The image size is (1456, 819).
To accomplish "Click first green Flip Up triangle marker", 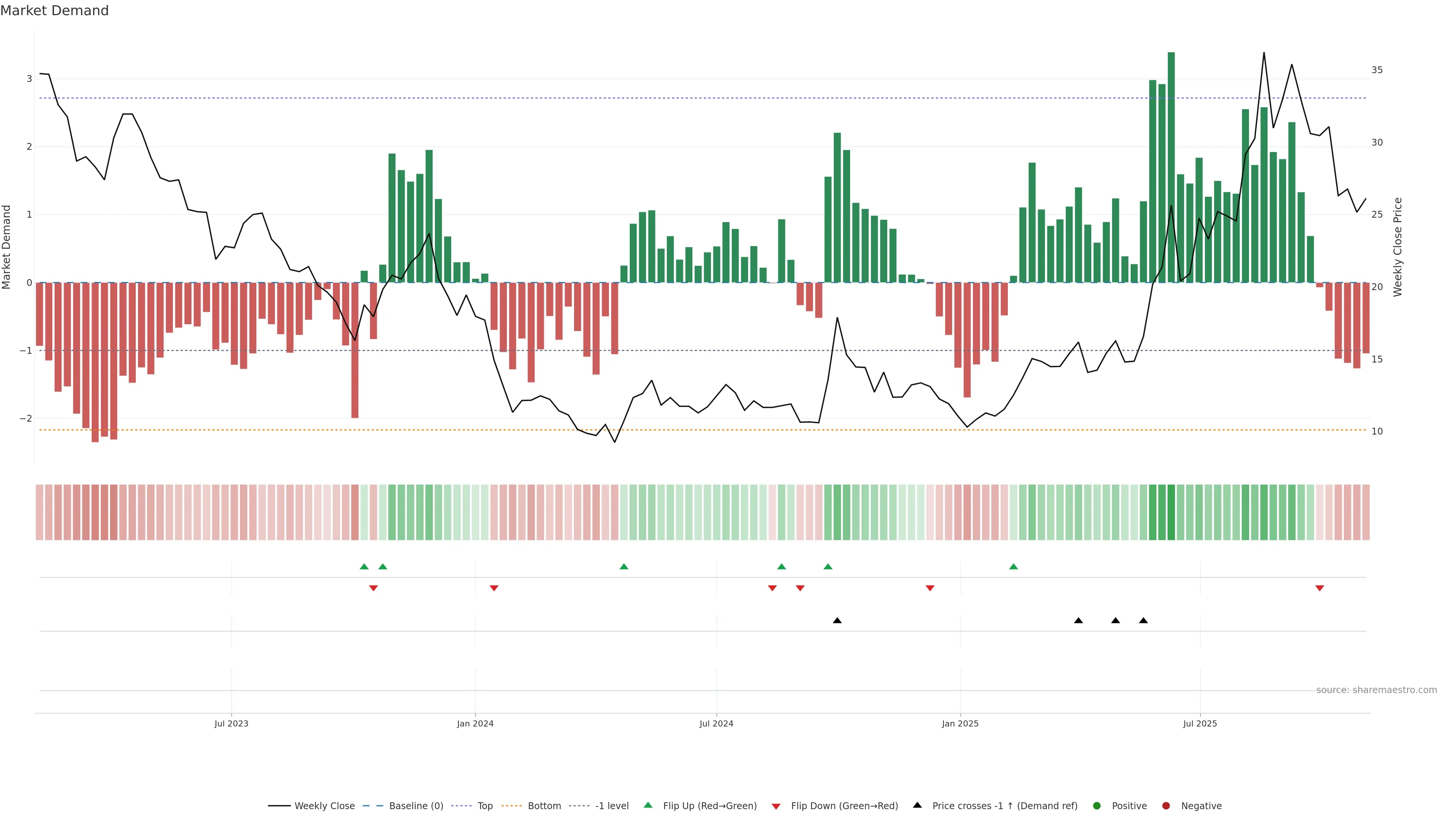I will pyautogui.click(x=364, y=566).
